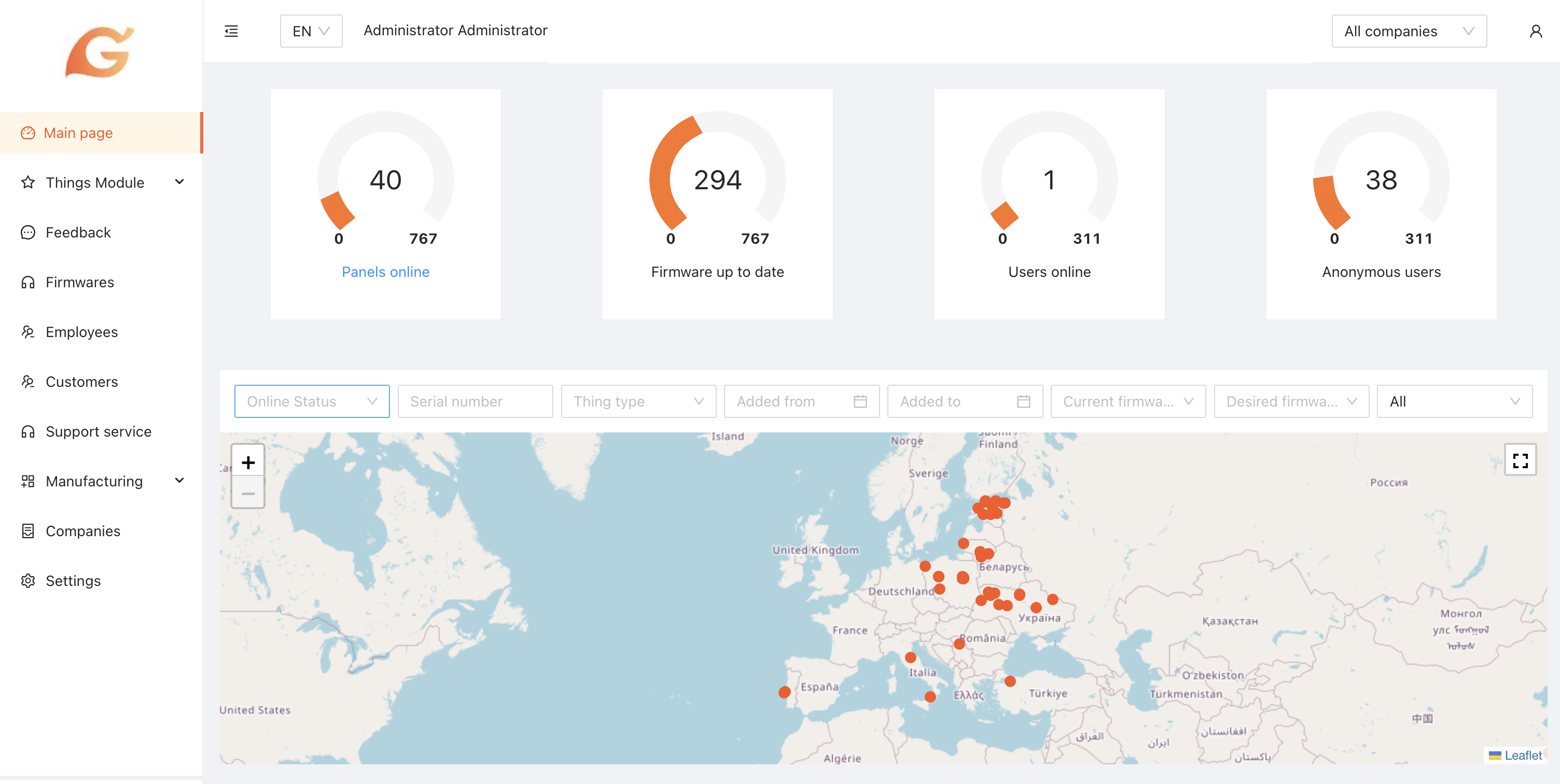Viewport: 1560px width, 784px height.
Task: Click the Added to calendar icon
Action: click(1023, 401)
